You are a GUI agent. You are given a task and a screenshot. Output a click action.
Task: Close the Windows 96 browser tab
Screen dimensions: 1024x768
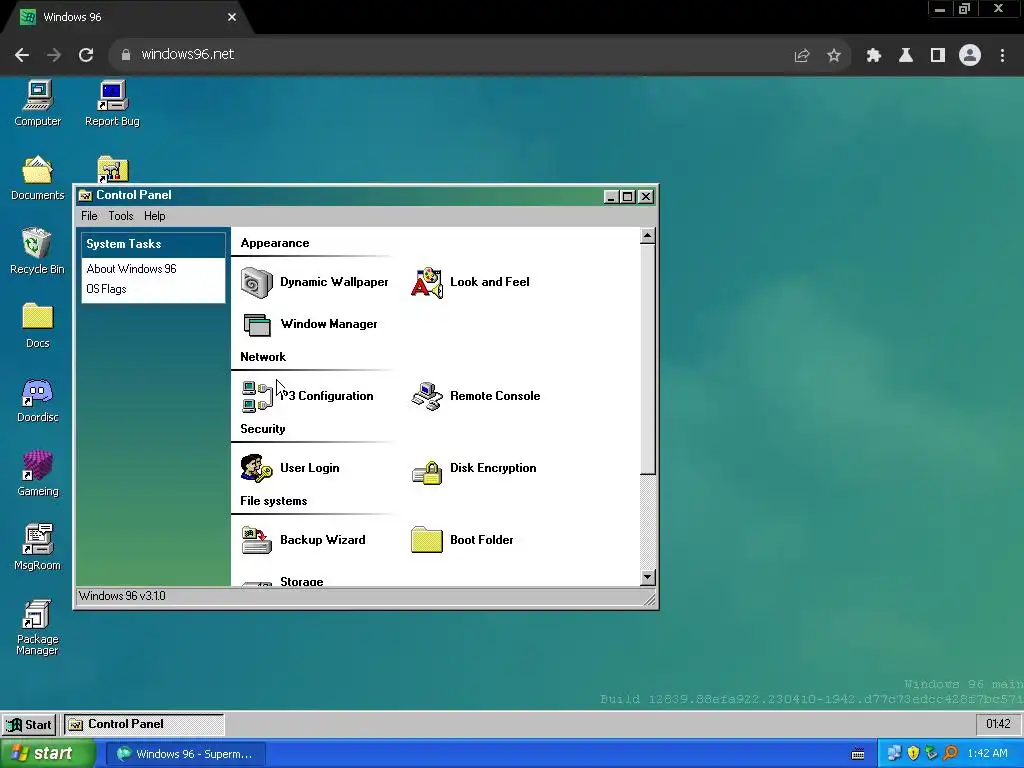click(x=232, y=17)
